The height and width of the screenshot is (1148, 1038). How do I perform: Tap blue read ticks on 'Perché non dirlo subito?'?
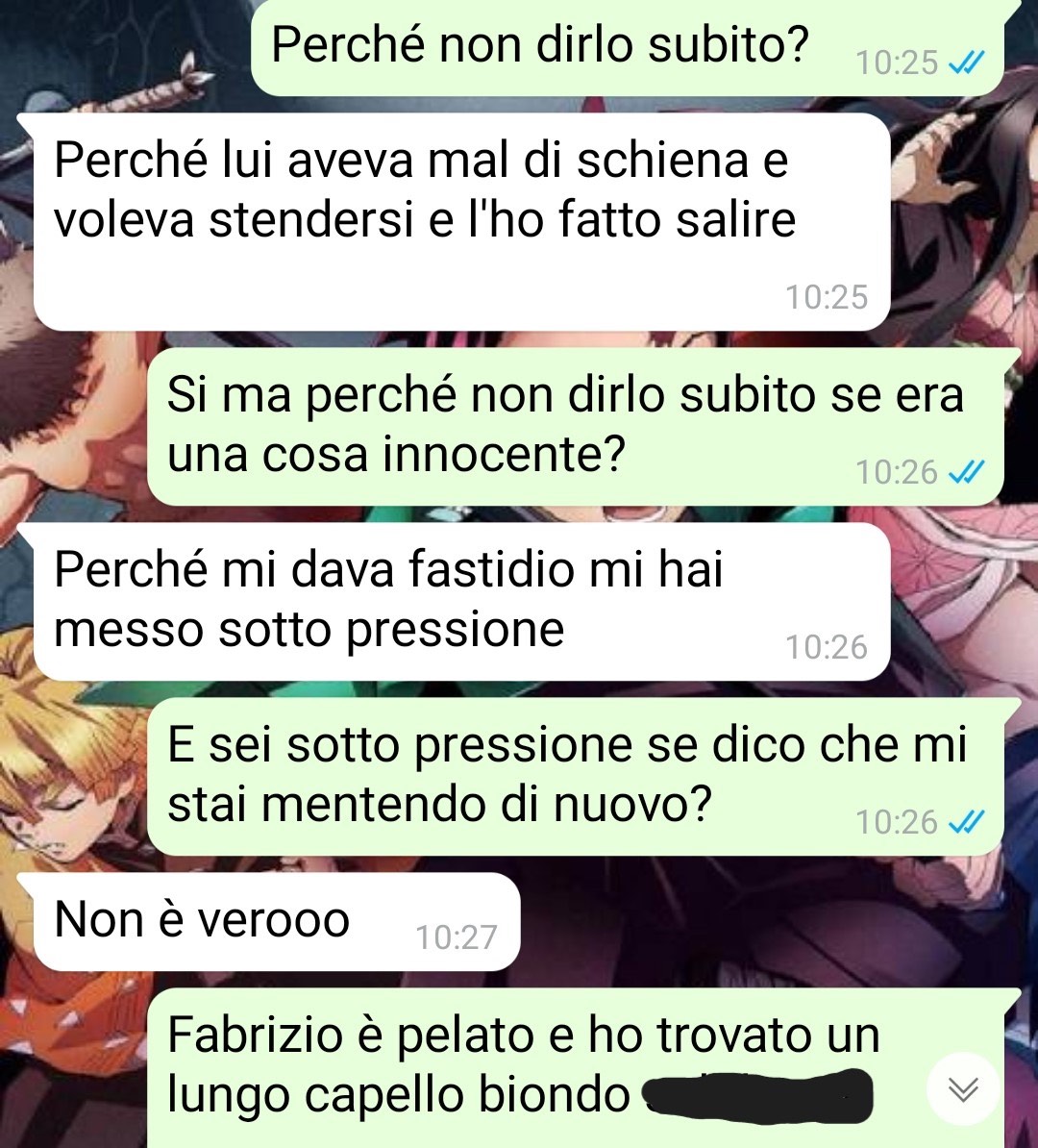click(x=966, y=62)
